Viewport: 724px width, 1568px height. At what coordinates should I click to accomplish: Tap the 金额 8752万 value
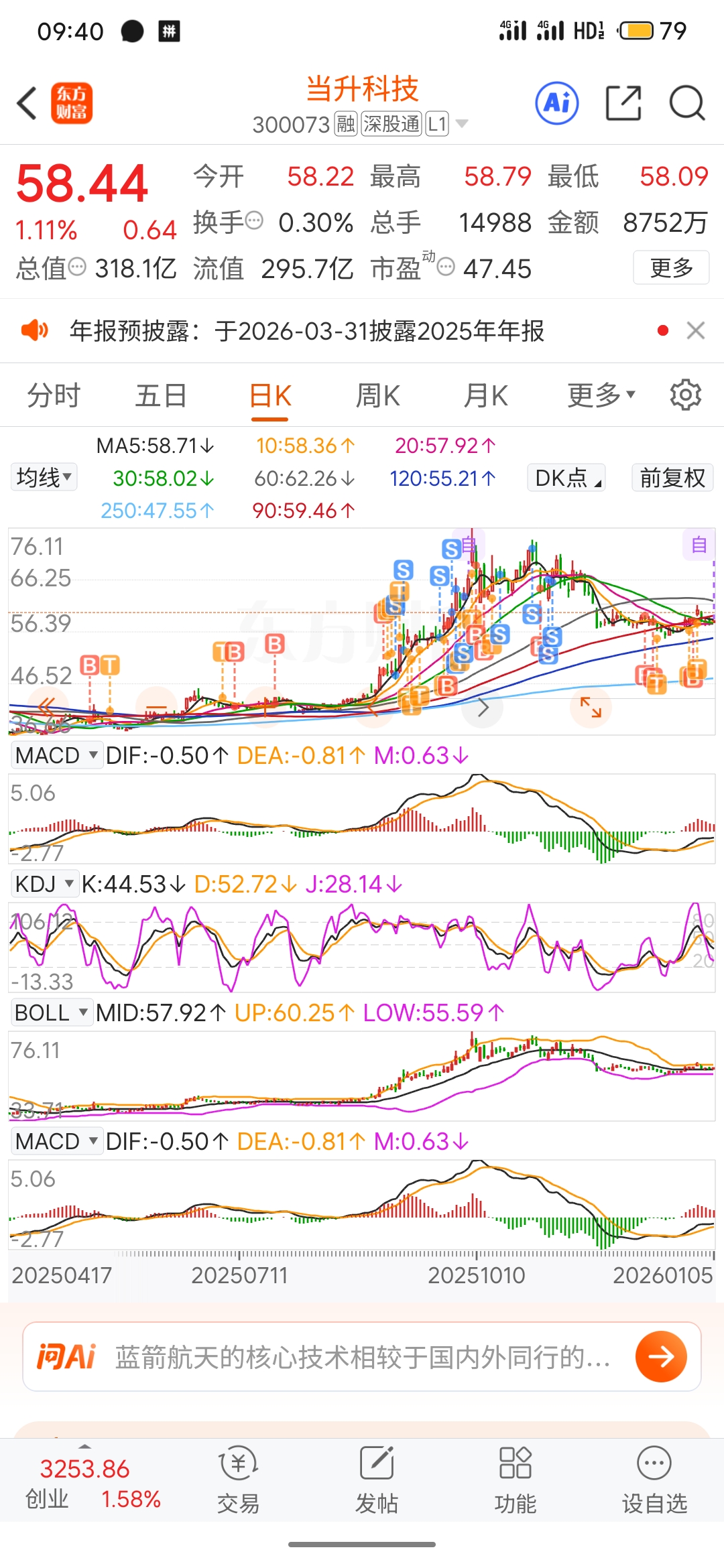(x=665, y=222)
